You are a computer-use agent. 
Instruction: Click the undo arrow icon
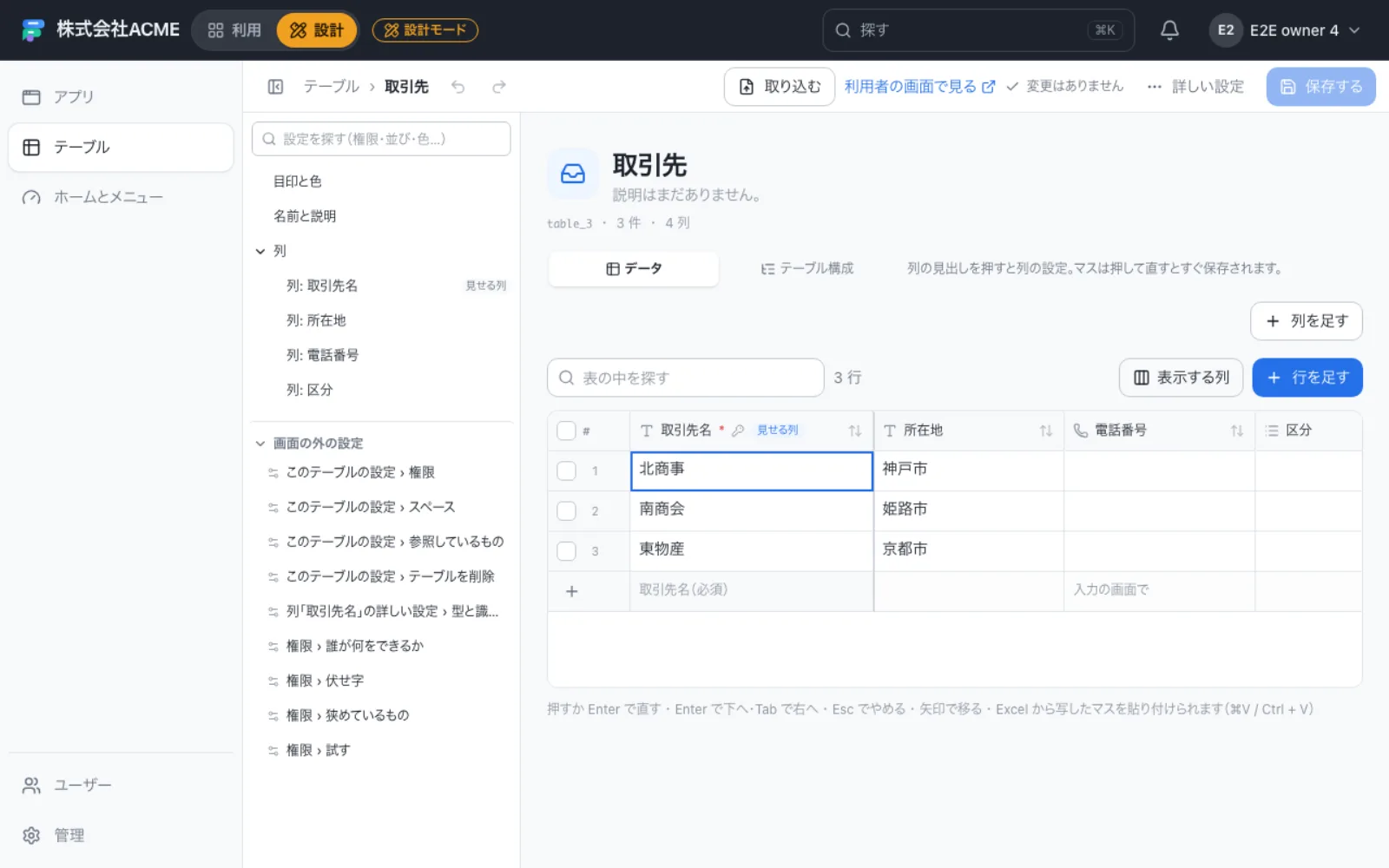click(x=458, y=87)
